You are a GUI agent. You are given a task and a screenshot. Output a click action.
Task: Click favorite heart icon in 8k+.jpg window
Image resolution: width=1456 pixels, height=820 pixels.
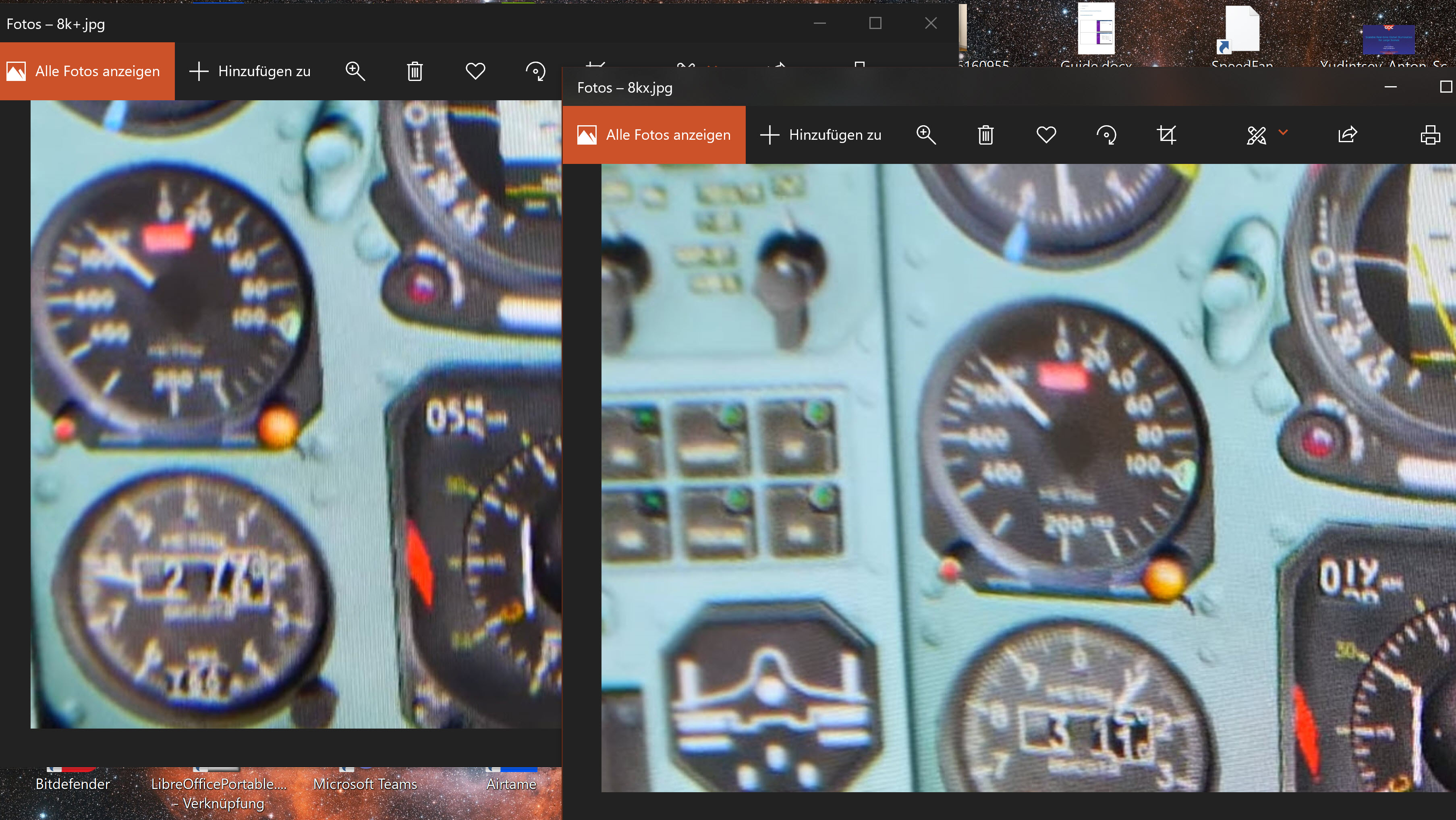475,71
